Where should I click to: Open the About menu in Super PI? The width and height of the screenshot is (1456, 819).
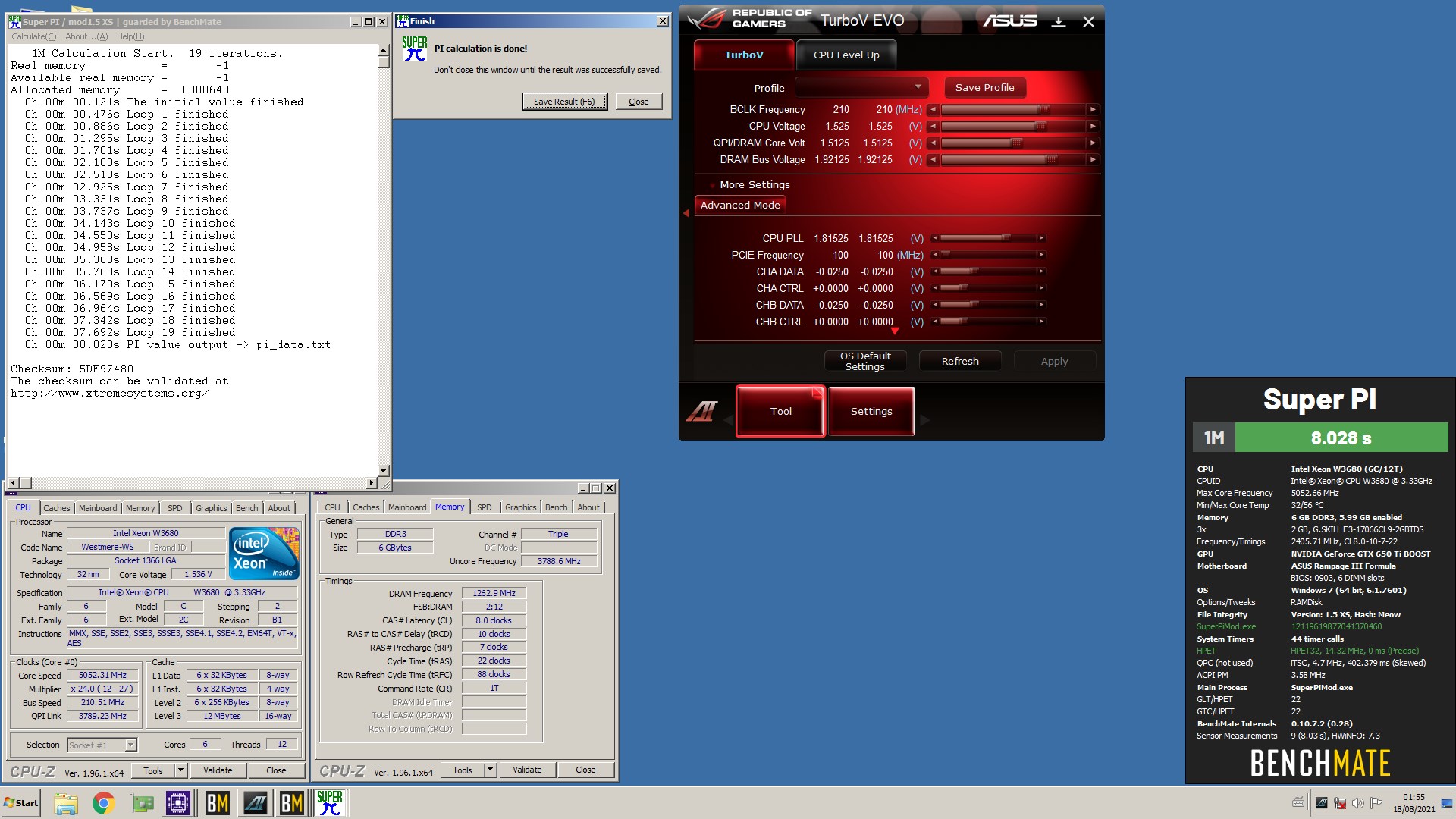pyautogui.click(x=86, y=36)
